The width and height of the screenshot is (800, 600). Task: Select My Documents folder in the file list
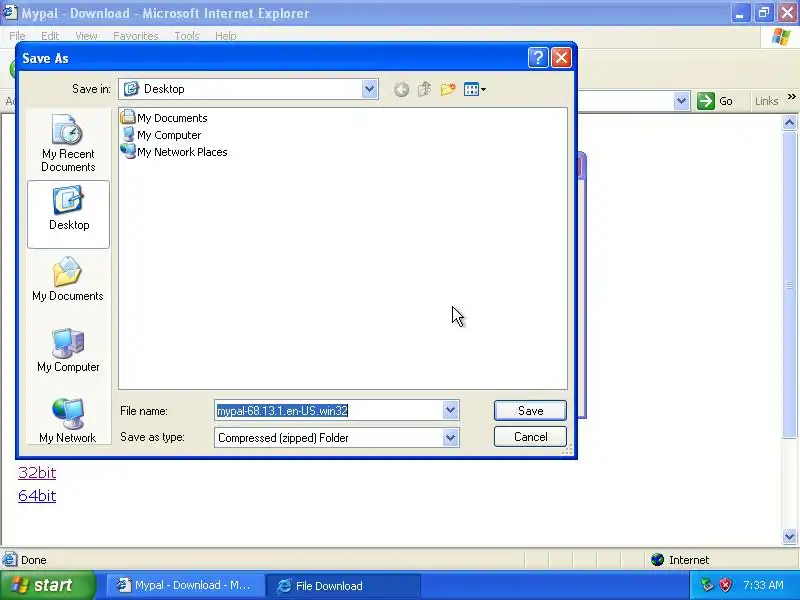click(164, 118)
